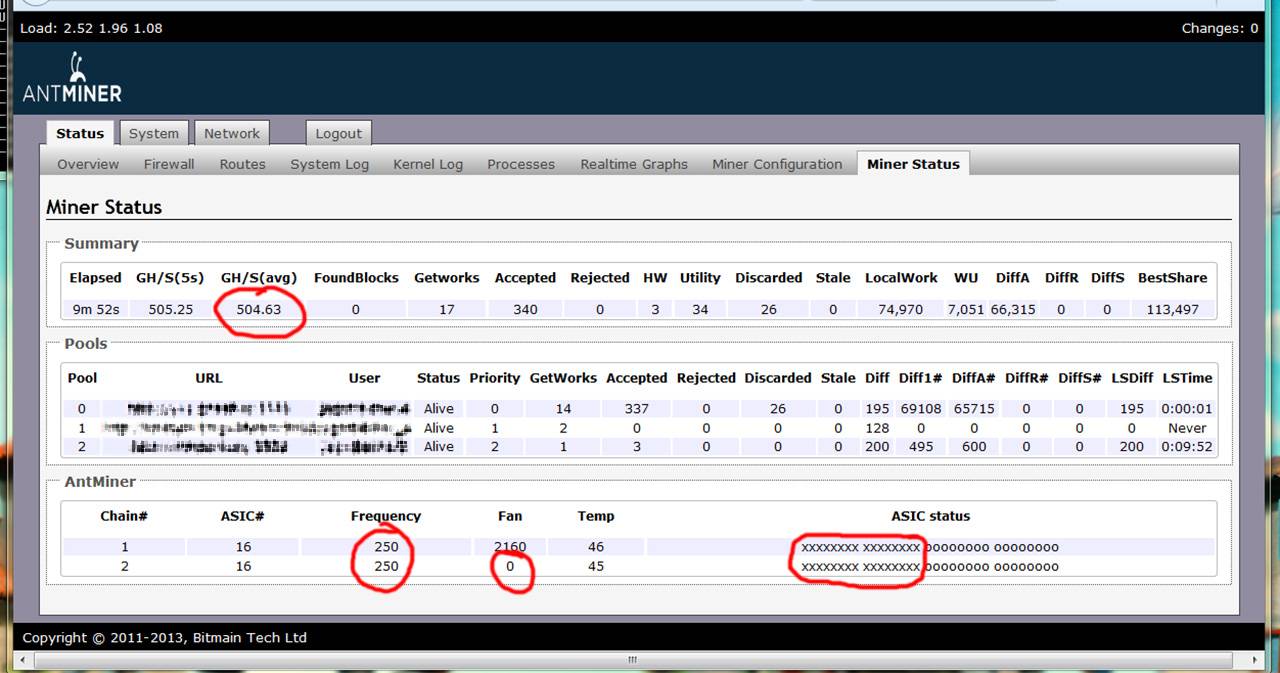
Task: Switch to the Overview sub-tab
Action: pos(88,164)
